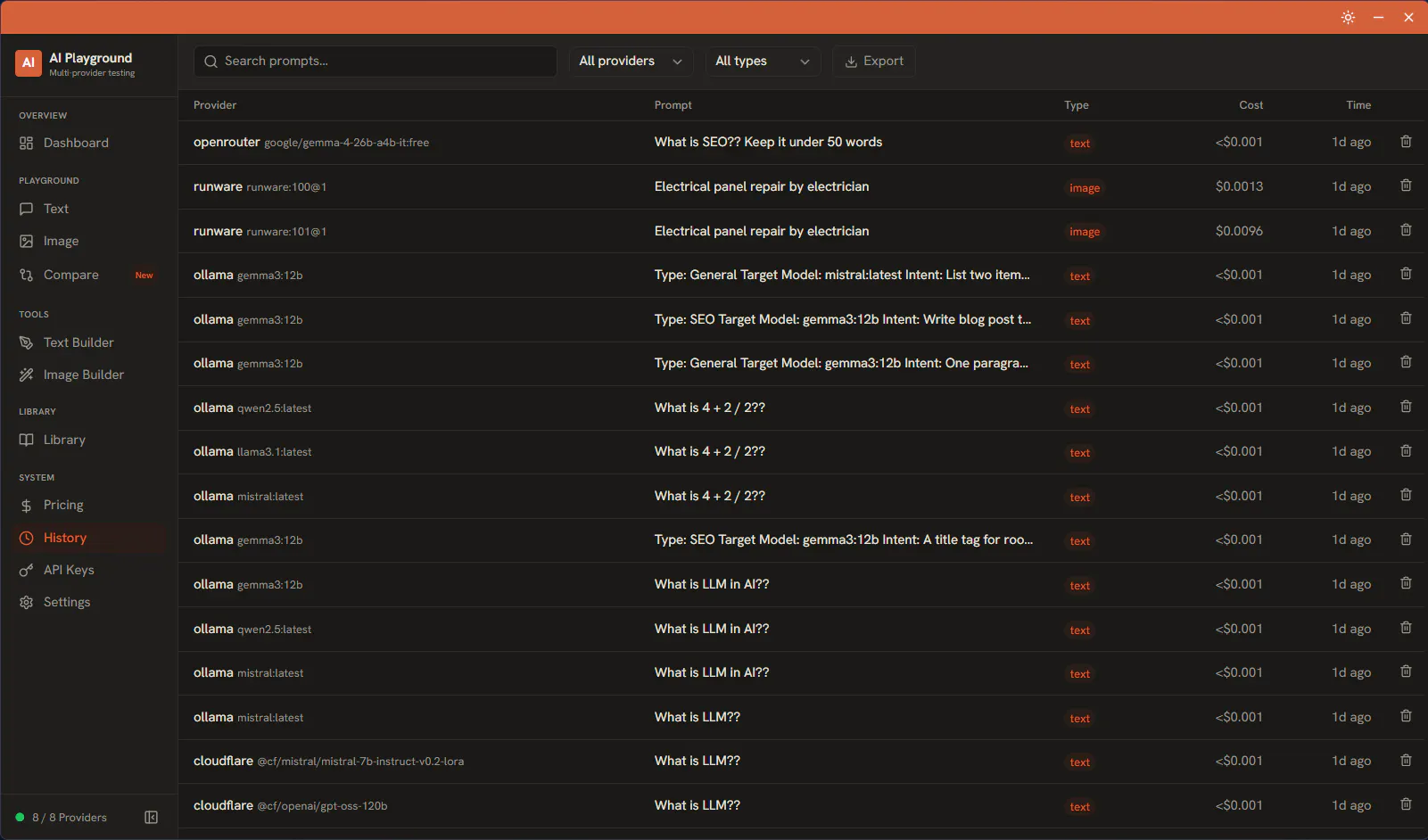Select image tag on runware:100@1 row
Viewport: 1428px width, 840px height.
[1085, 187]
